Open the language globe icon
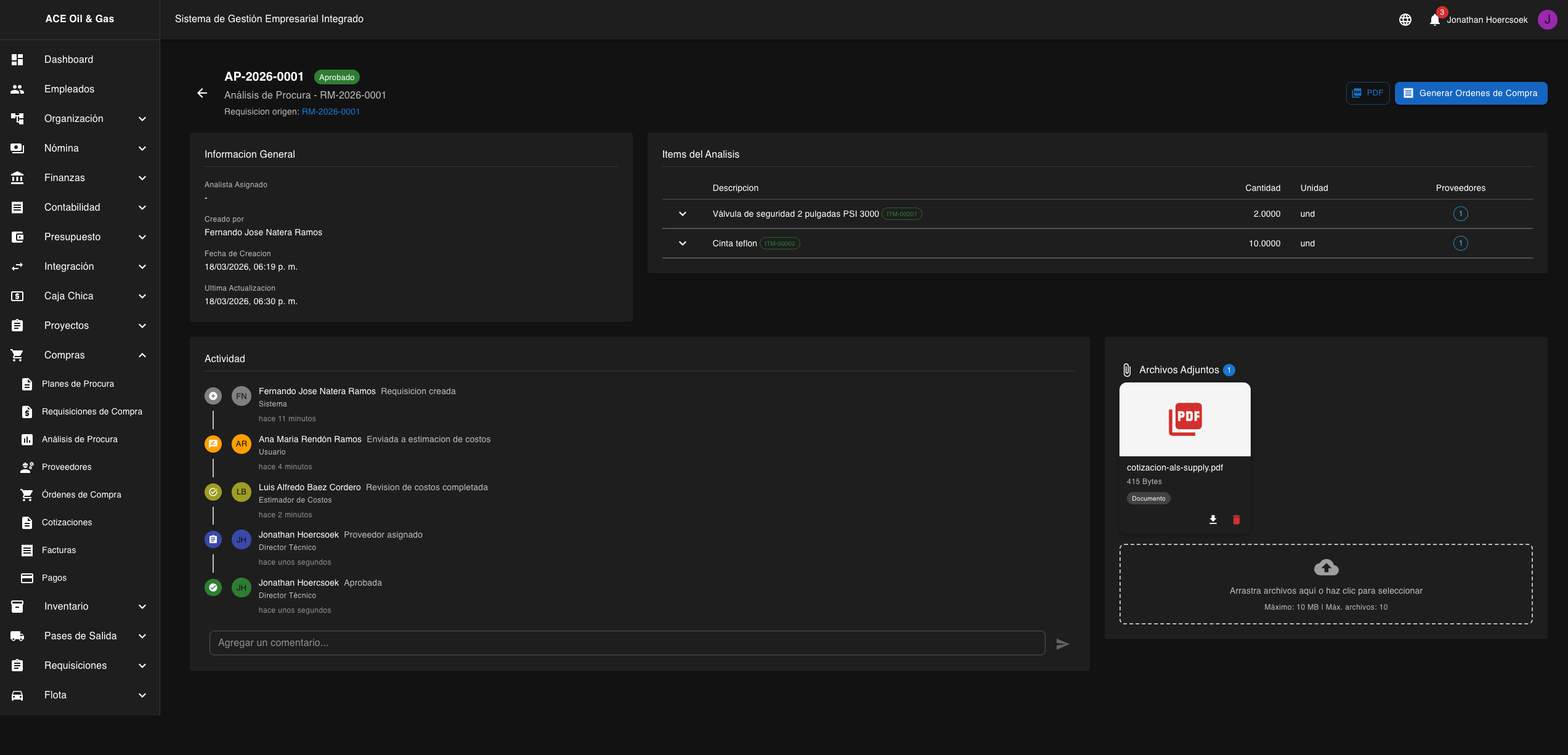Screen dimensions: 1568x755 [1405, 19]
